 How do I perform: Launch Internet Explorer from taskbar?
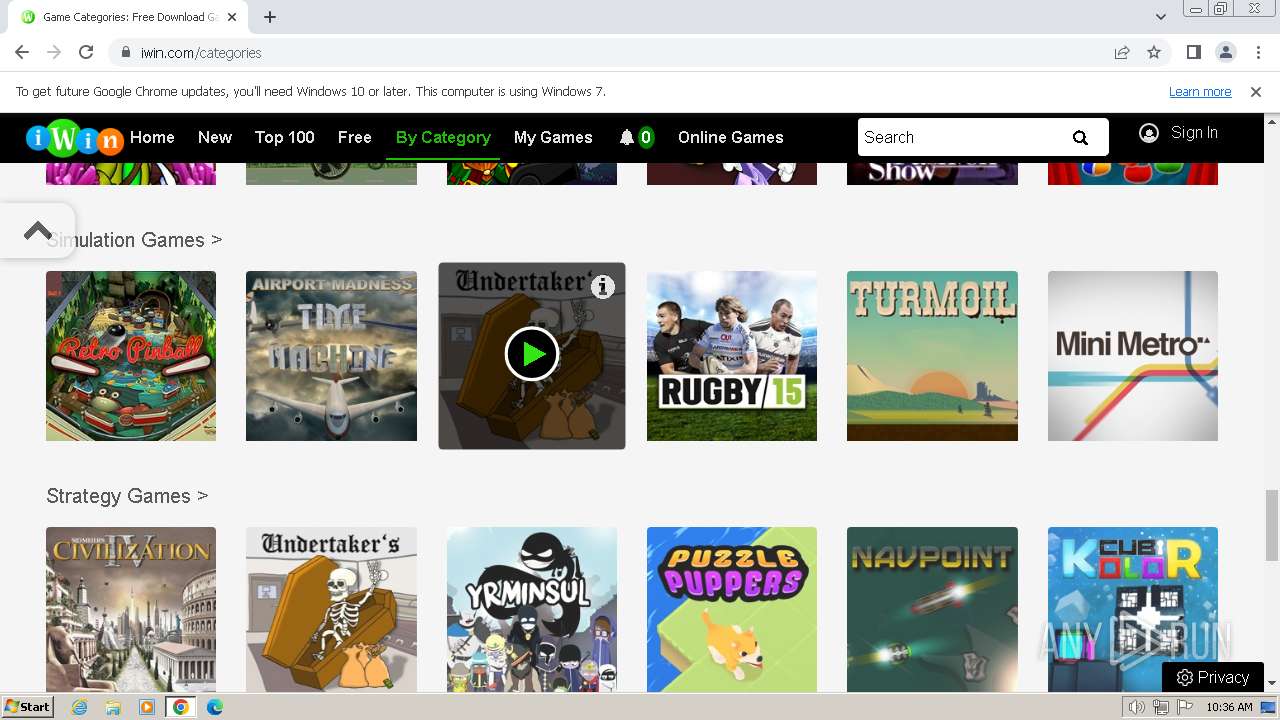(79, 707)
